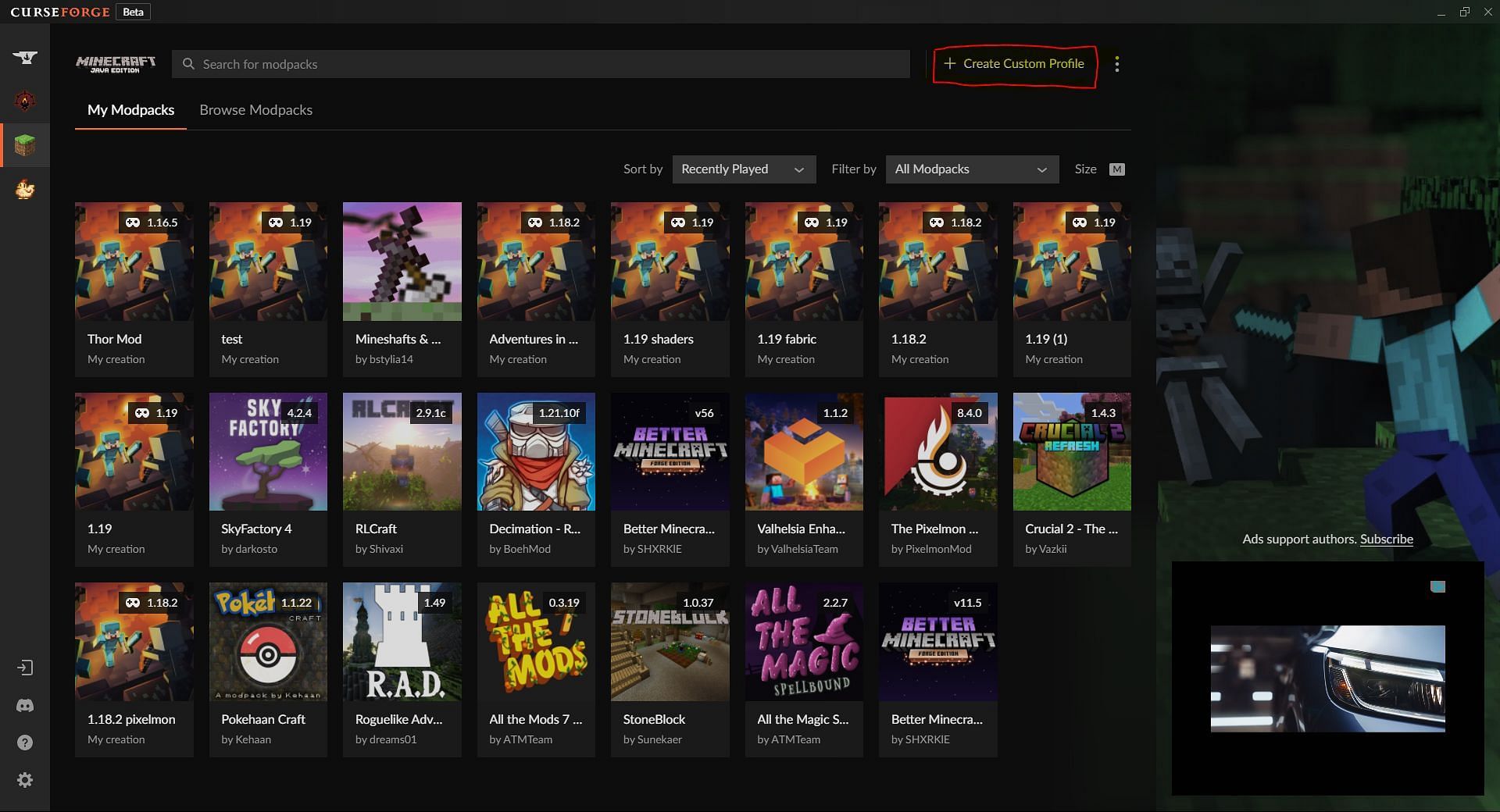
Task: Select the red game icon in sidebar
Action: coord(25,101)
